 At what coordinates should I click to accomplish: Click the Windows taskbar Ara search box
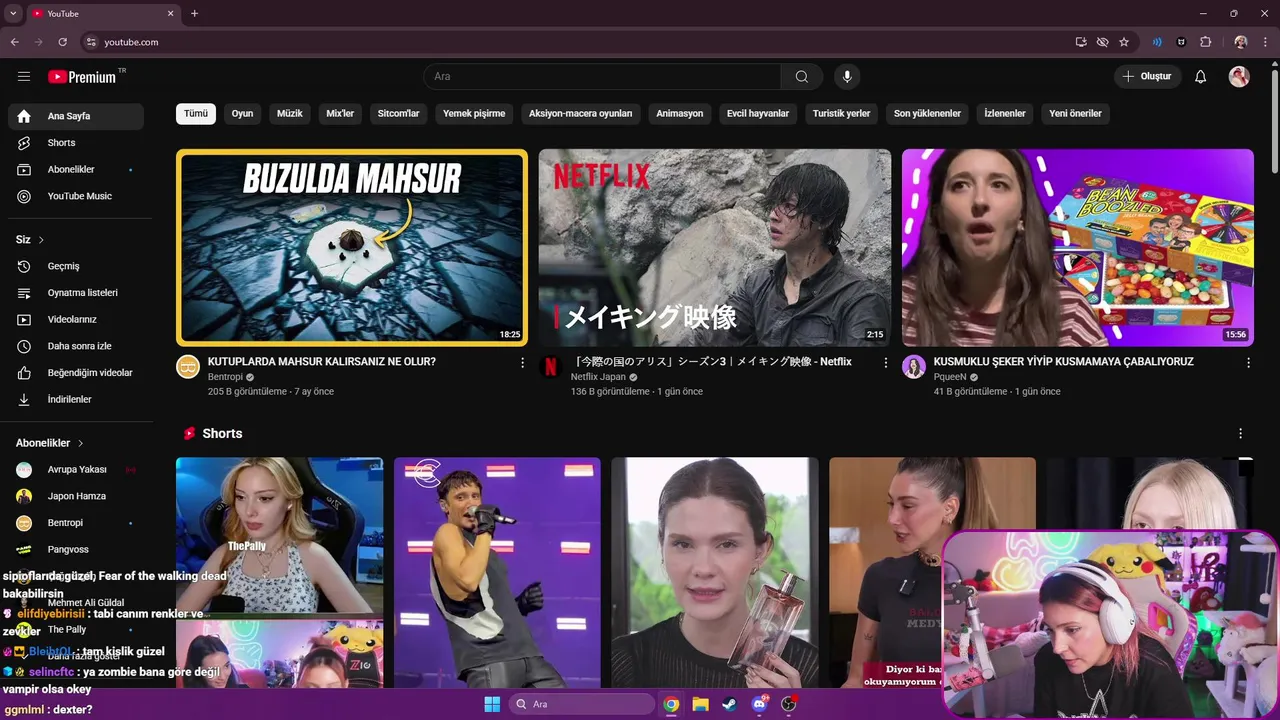[581, 704]
